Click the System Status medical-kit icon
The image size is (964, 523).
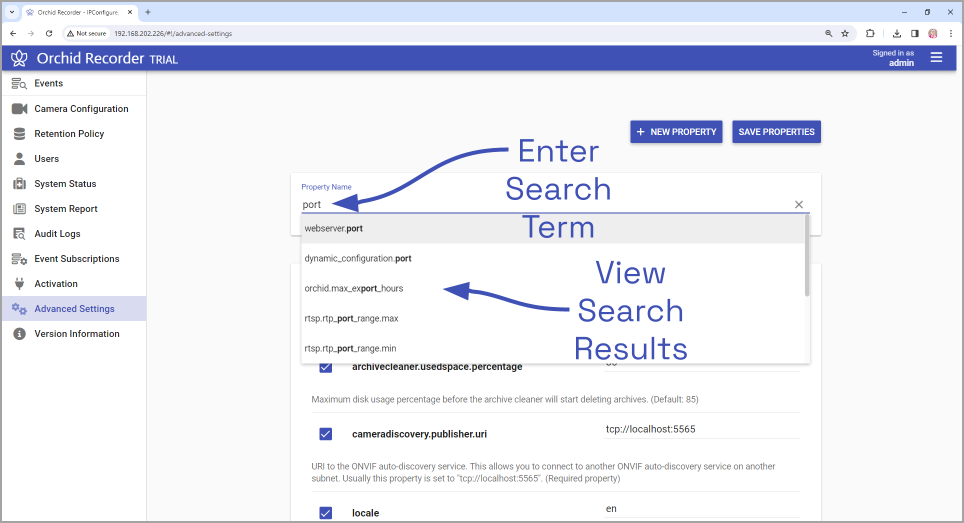coord(19,184)
